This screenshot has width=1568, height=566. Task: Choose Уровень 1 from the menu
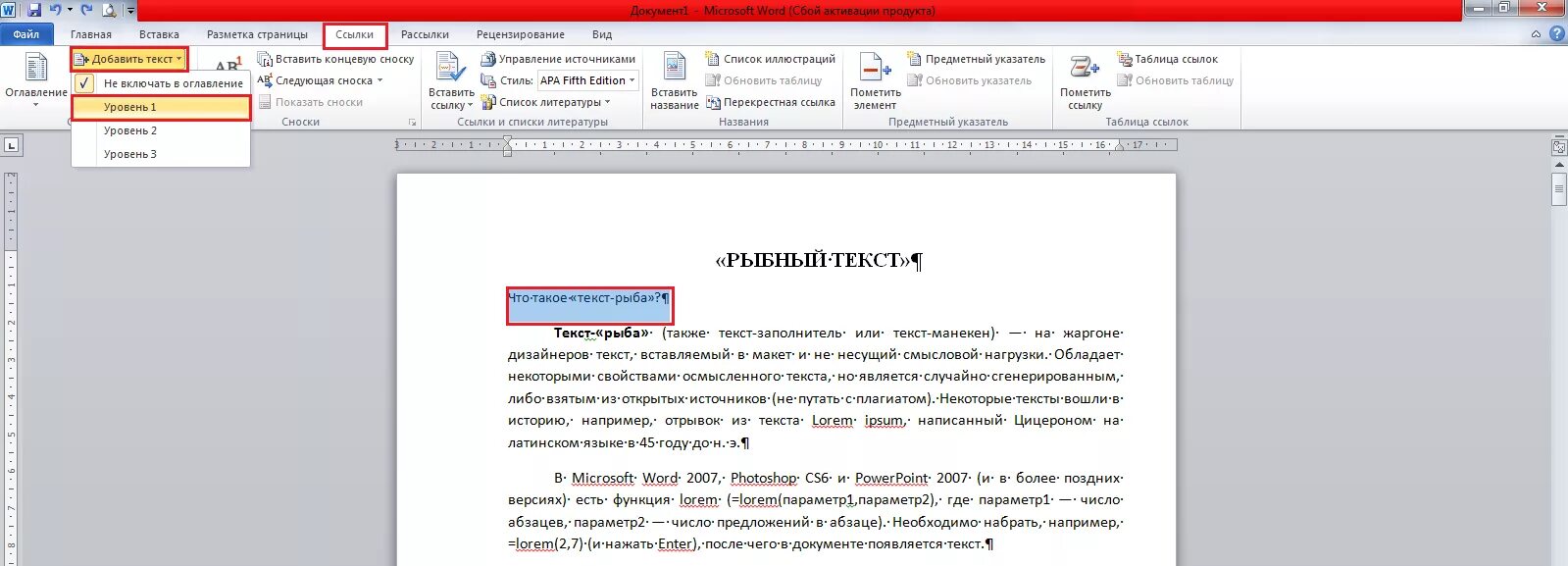click(162, 107)
